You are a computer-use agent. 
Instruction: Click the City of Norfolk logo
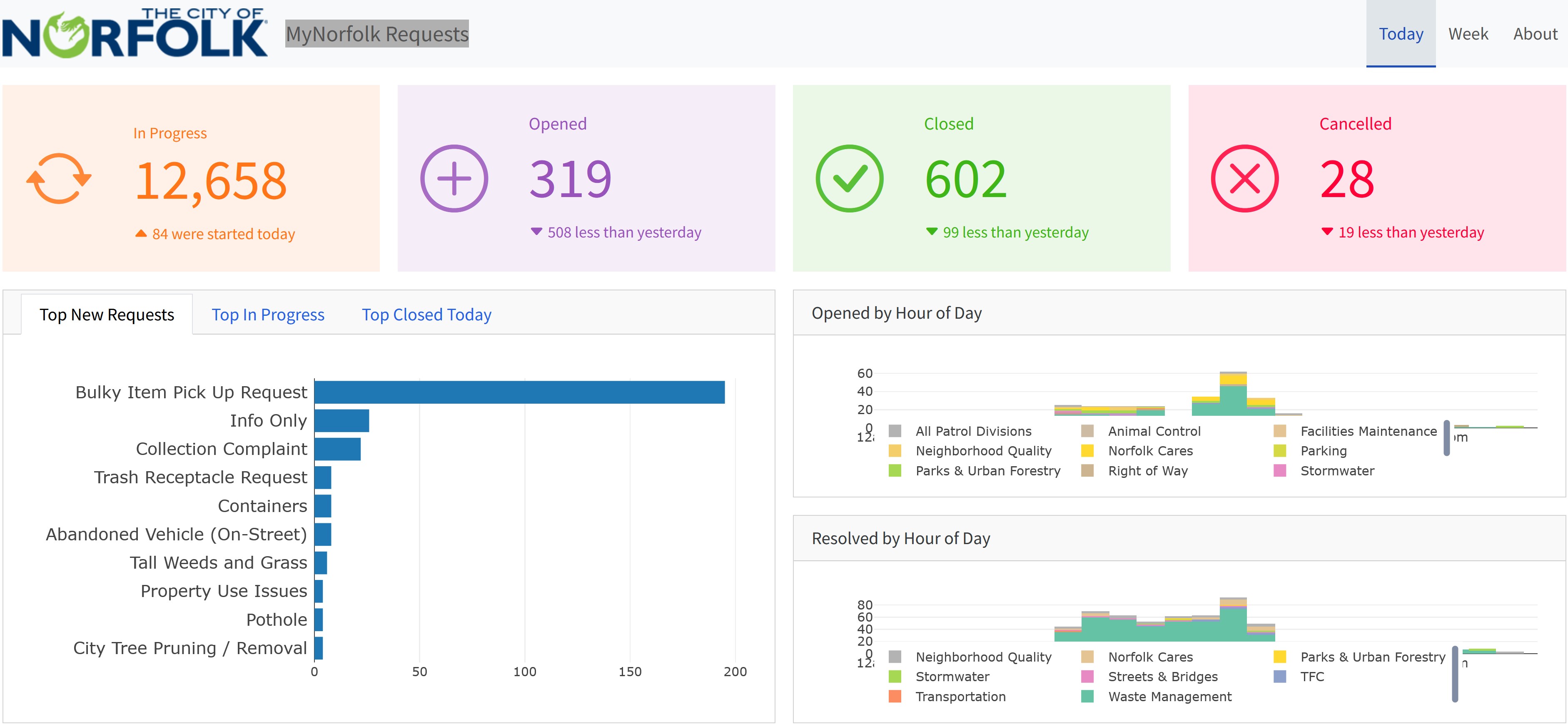(135, 34)
